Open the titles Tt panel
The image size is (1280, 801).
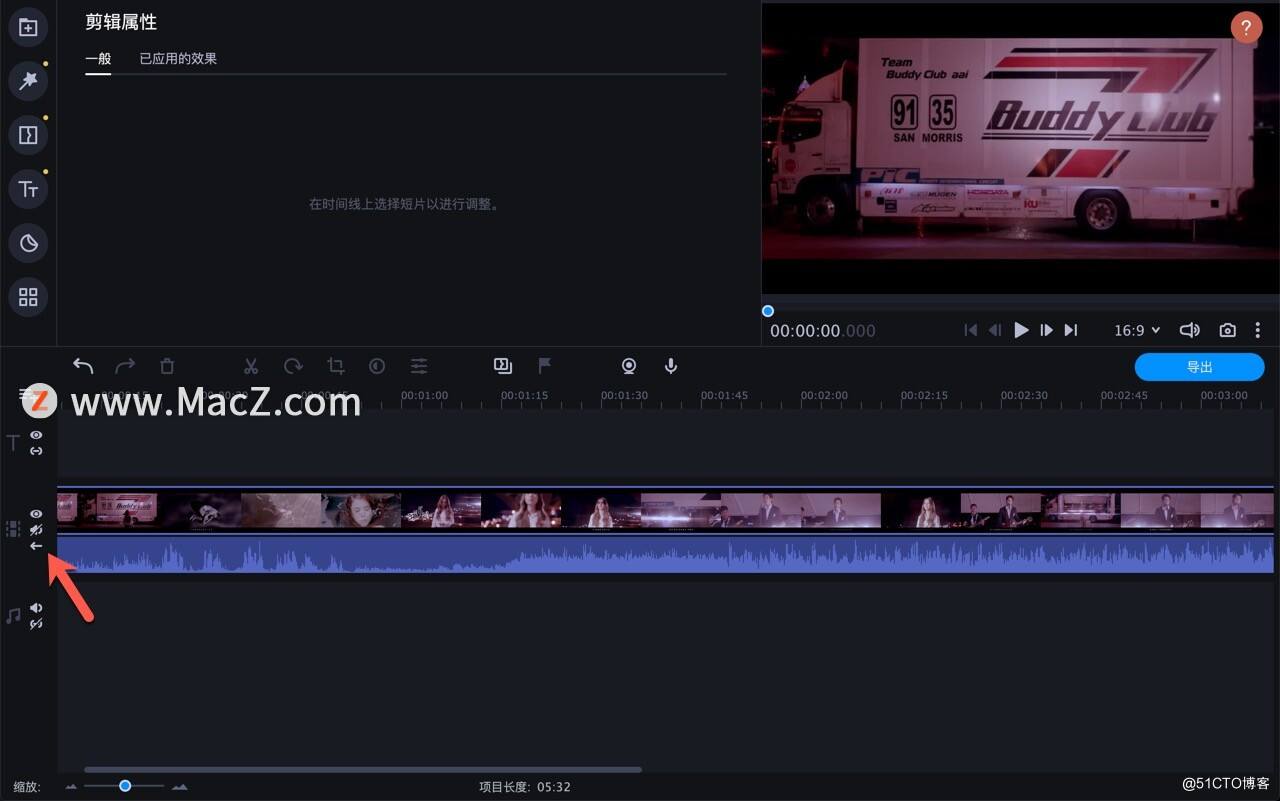[x=28, y=189]
